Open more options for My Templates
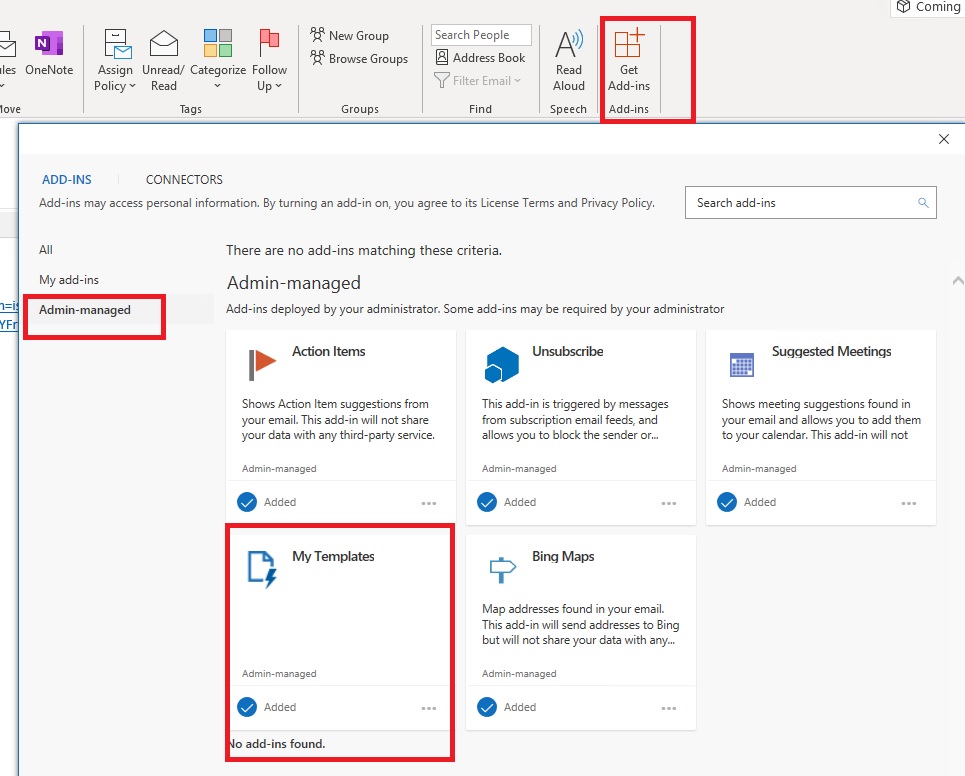This screenshot has width=965, height=776. click(x=429, y=708)
